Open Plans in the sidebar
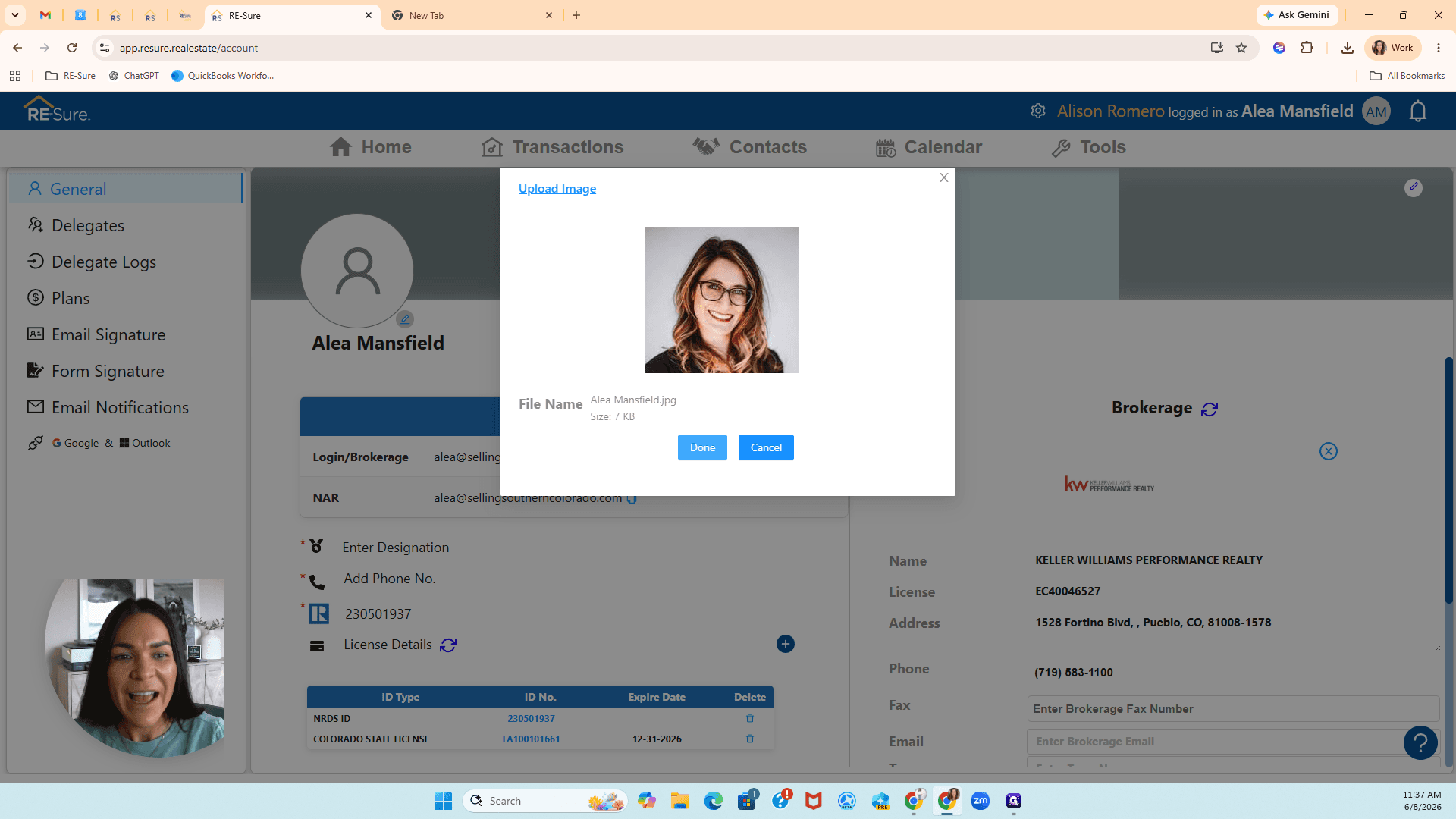Viewport: 1456px width, 819px height. (x=126, y=298)
